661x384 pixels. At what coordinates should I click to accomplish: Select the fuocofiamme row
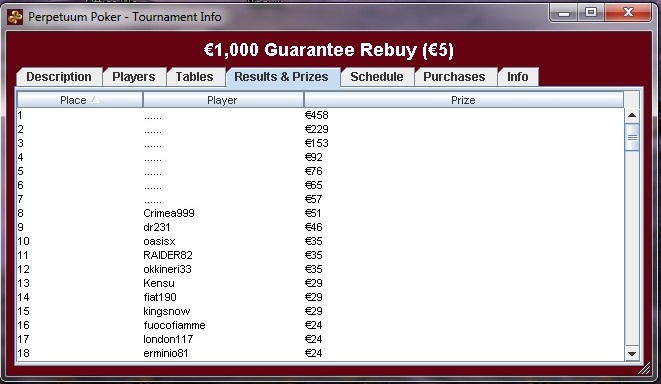320,325
